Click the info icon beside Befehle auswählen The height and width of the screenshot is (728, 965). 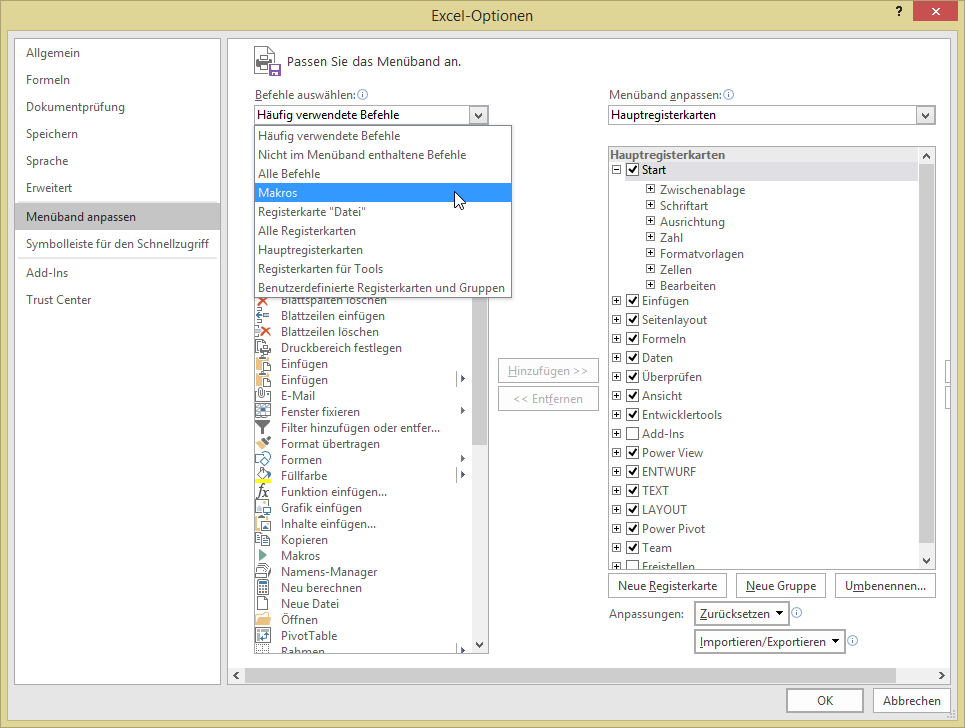click(x=362, y=95)
